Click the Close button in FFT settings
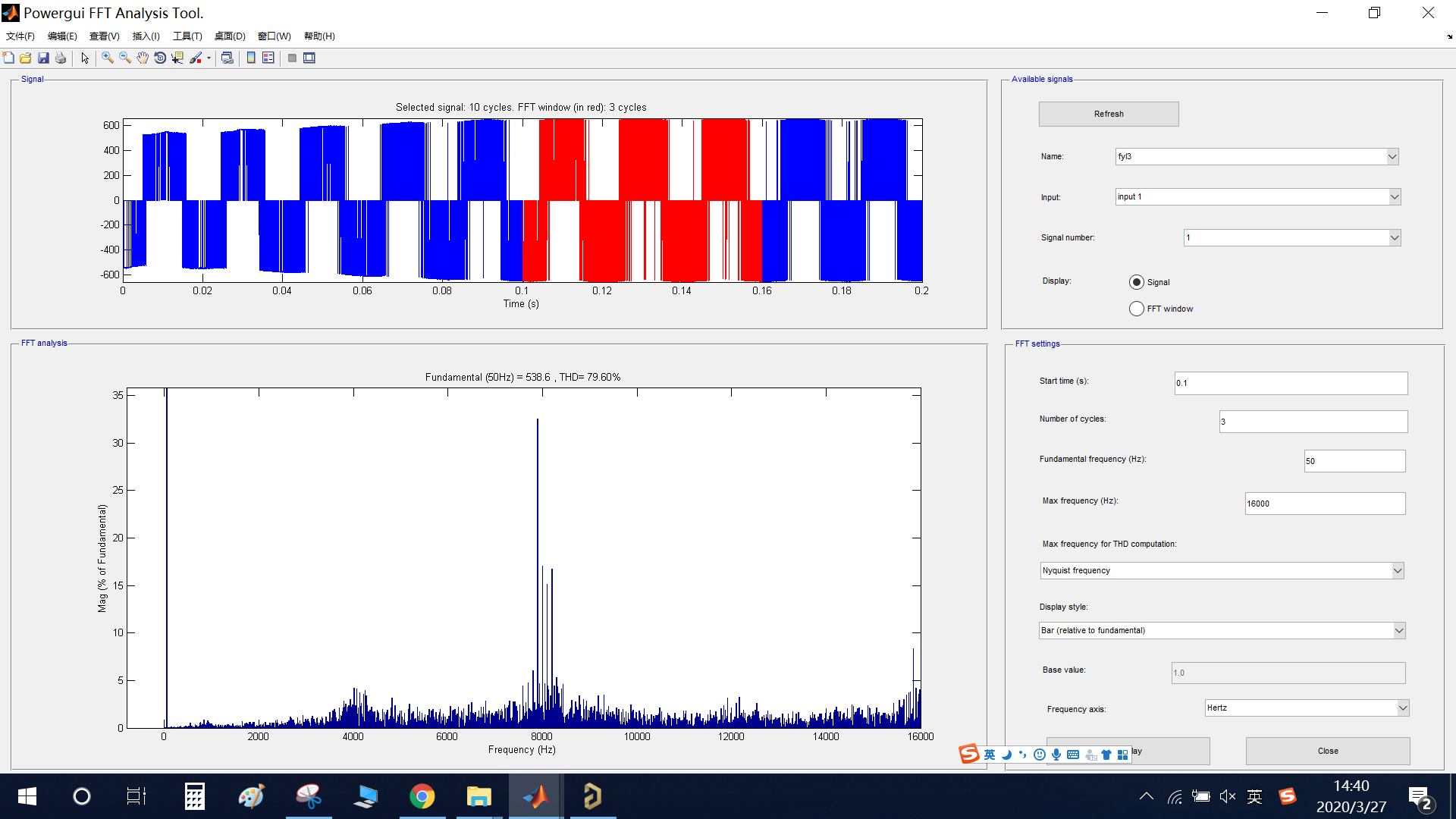Viewport: 1456px width, 819px height. point(1327,751)
